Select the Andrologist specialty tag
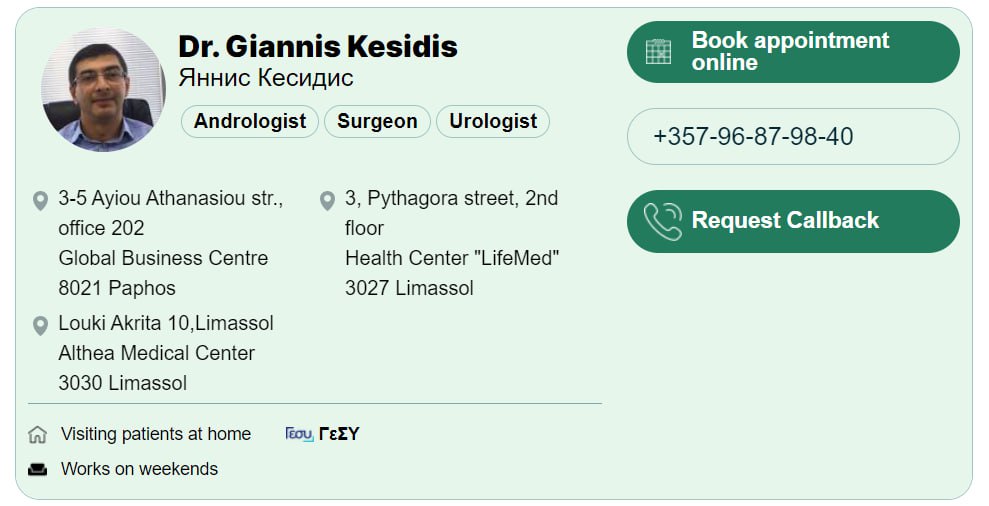 [250, 122]
